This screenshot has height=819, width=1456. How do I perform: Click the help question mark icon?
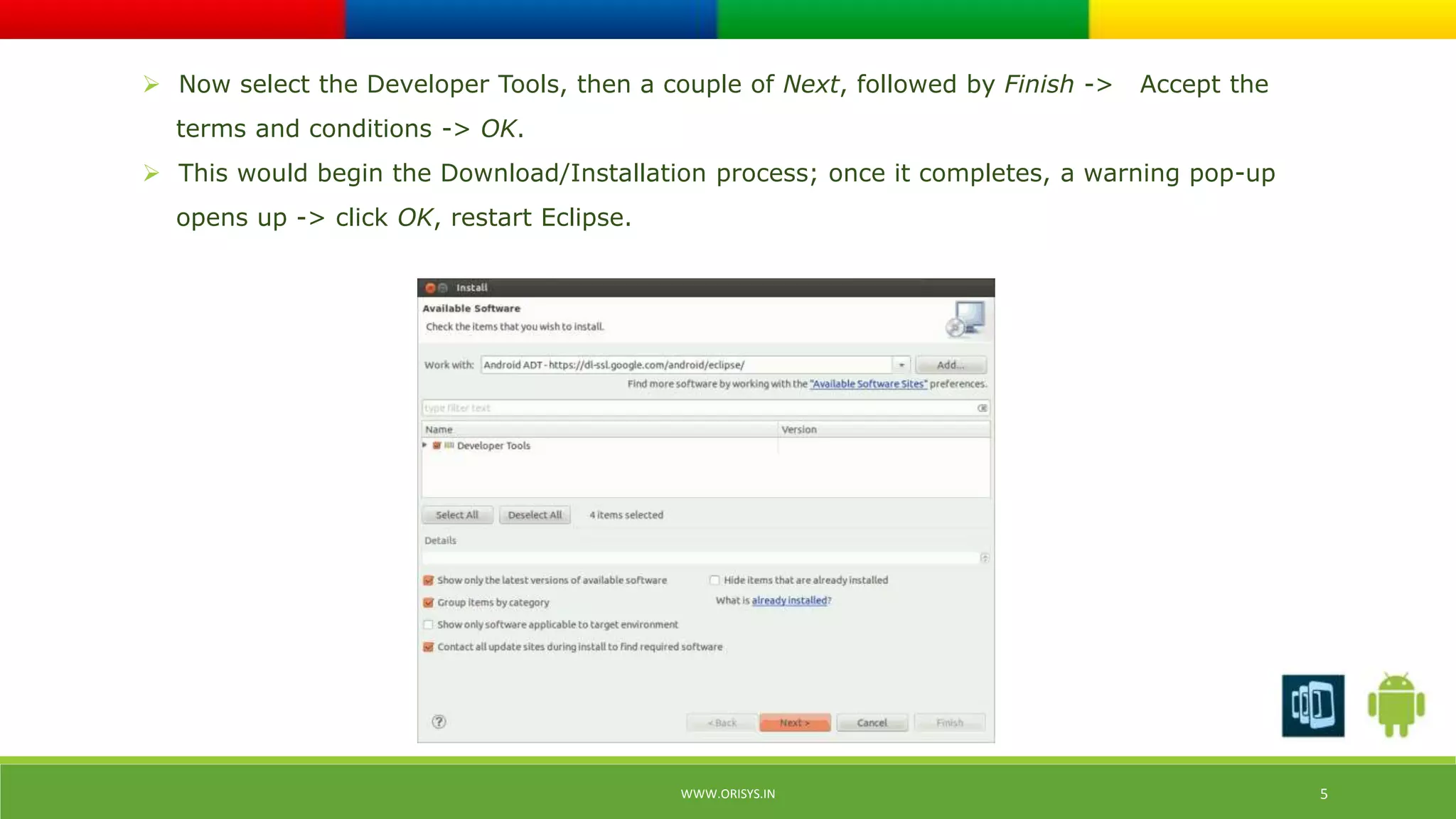point(439,722)
